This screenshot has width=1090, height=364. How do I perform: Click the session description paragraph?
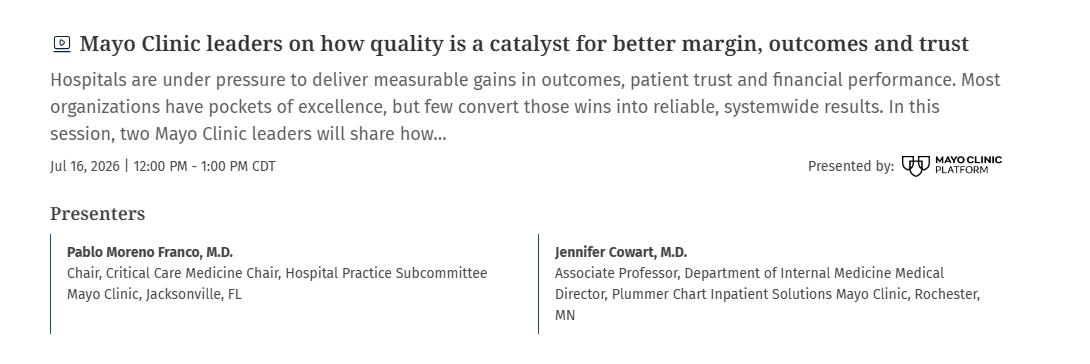[525, 107]
